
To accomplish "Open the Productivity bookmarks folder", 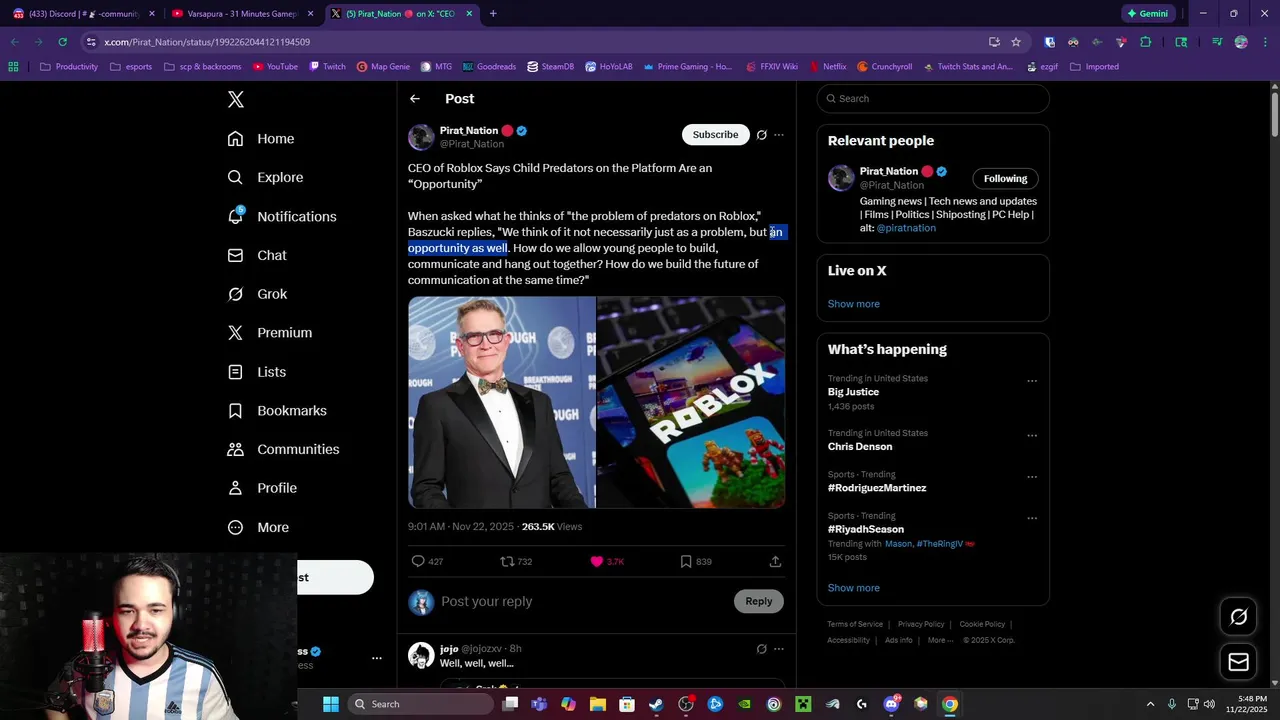I will point(69,67).
